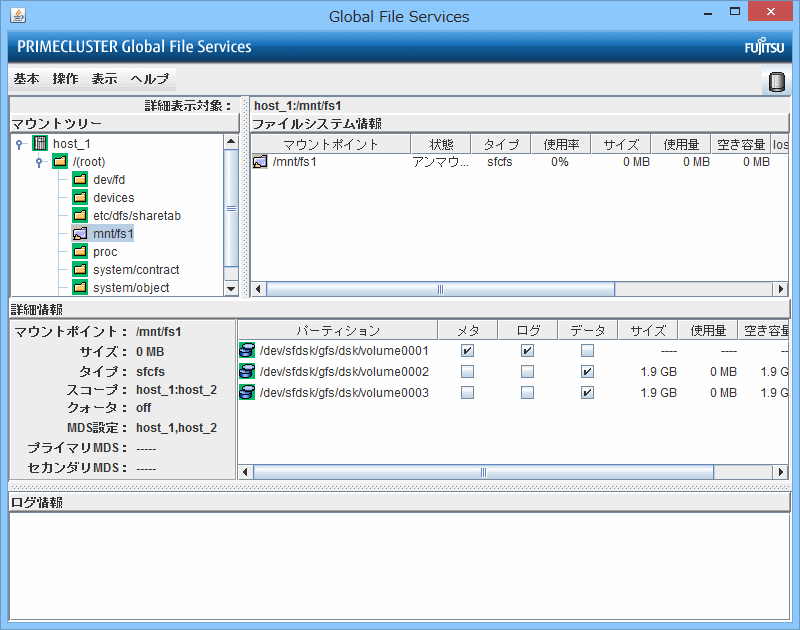The height and width of the screenshot is (630, 800).
Task: Click the devices folder icon
Action: click(80, 197)
